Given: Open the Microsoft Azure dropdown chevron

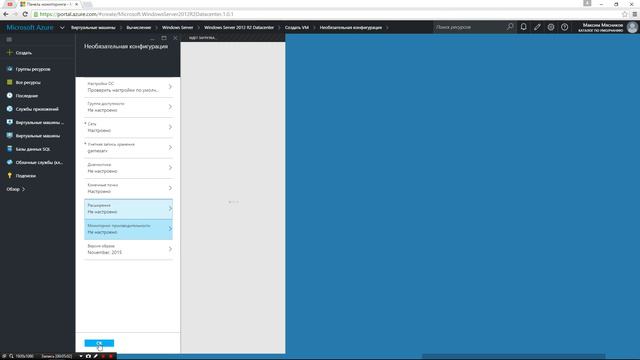Looking at the screenshot, I should pyautogui.click(x=62, y=28).
